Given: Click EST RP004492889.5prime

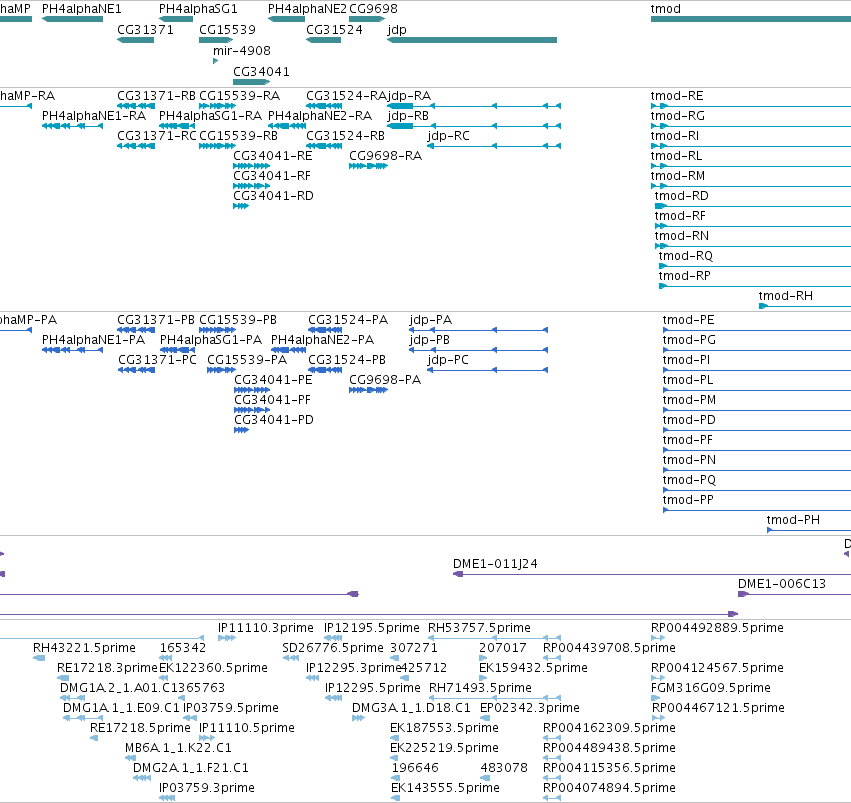Looking at the screenshot, I should pyautogui.click(x=717, y=628).
